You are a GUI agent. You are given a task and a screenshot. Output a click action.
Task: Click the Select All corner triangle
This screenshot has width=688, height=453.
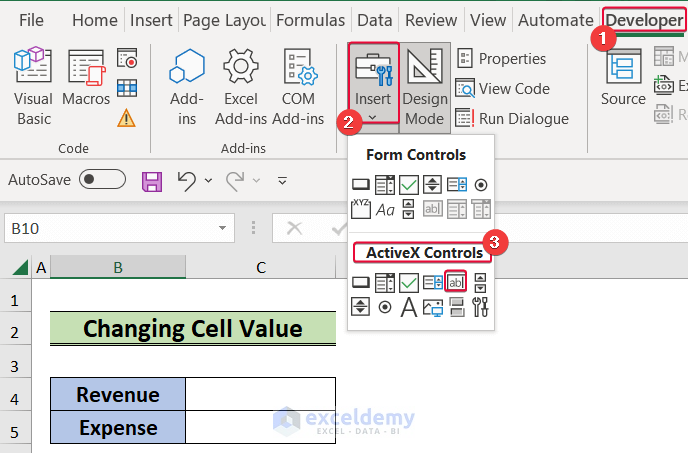(19, 267)
